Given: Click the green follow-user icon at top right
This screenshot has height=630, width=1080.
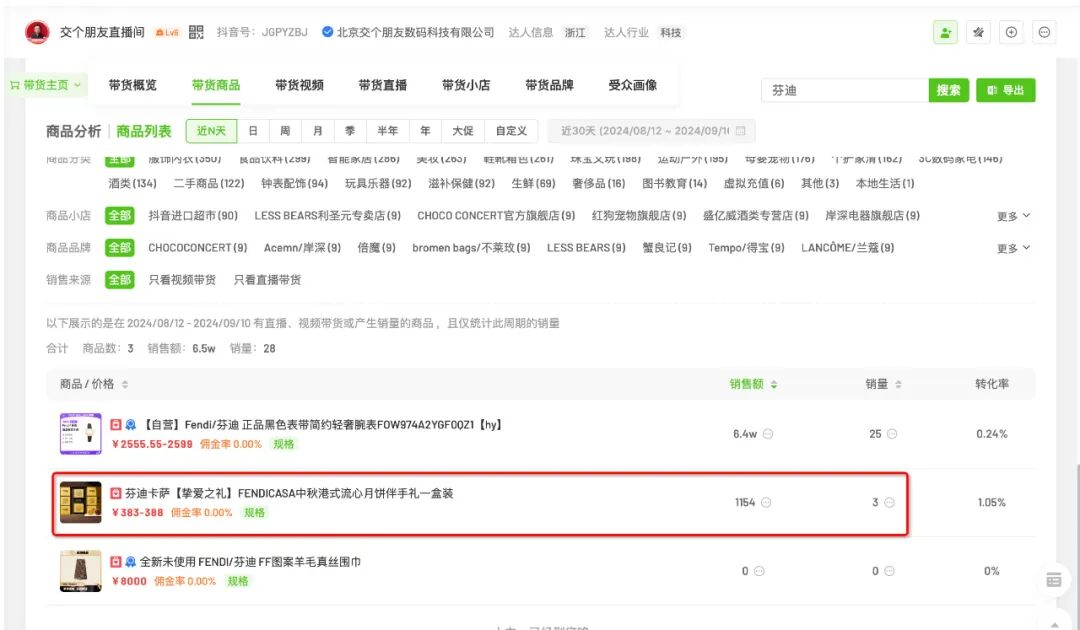Looking at the screenshot, I should tap(945, 32).
